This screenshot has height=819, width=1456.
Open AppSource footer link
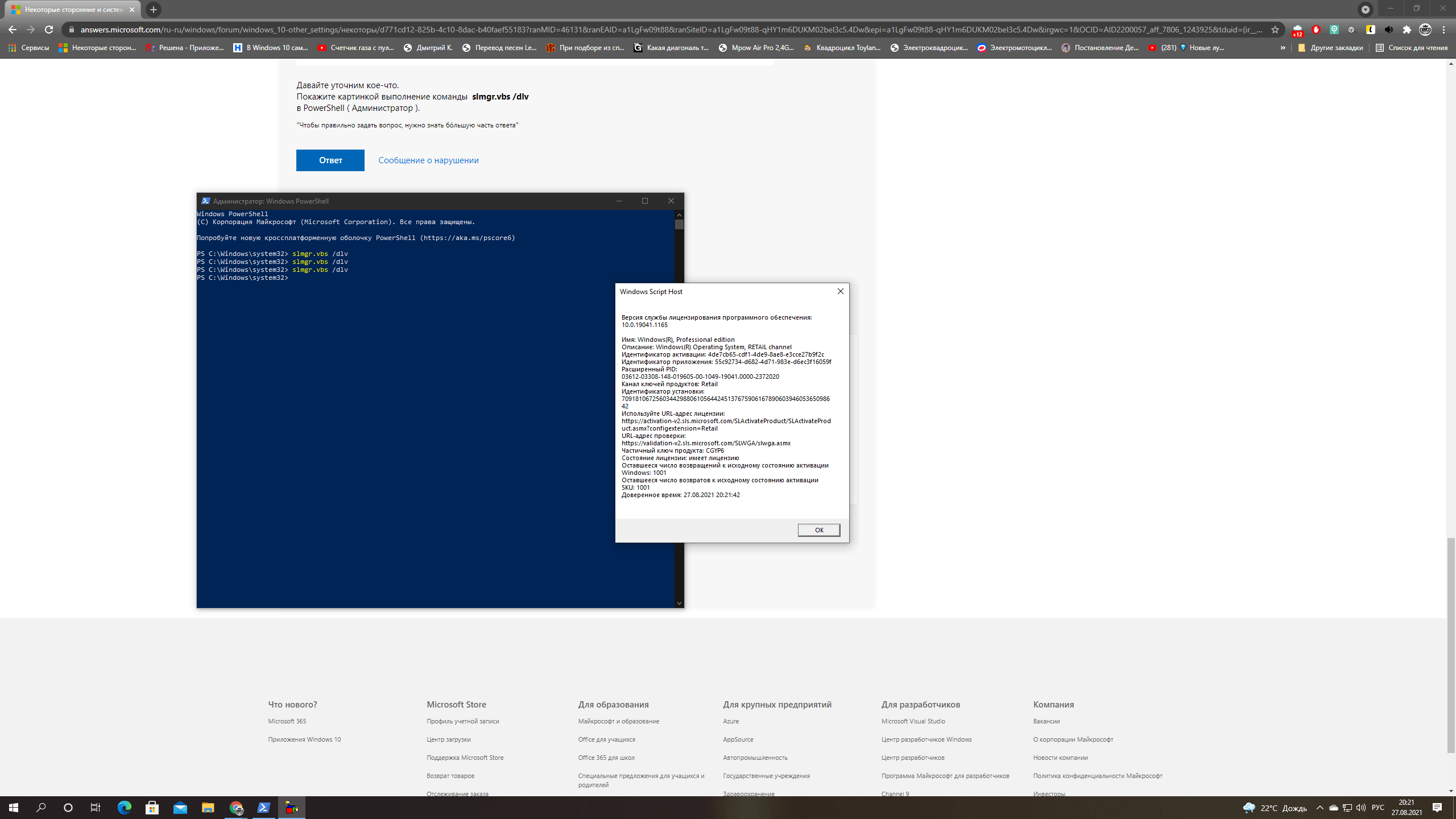(x=738, y=739)
